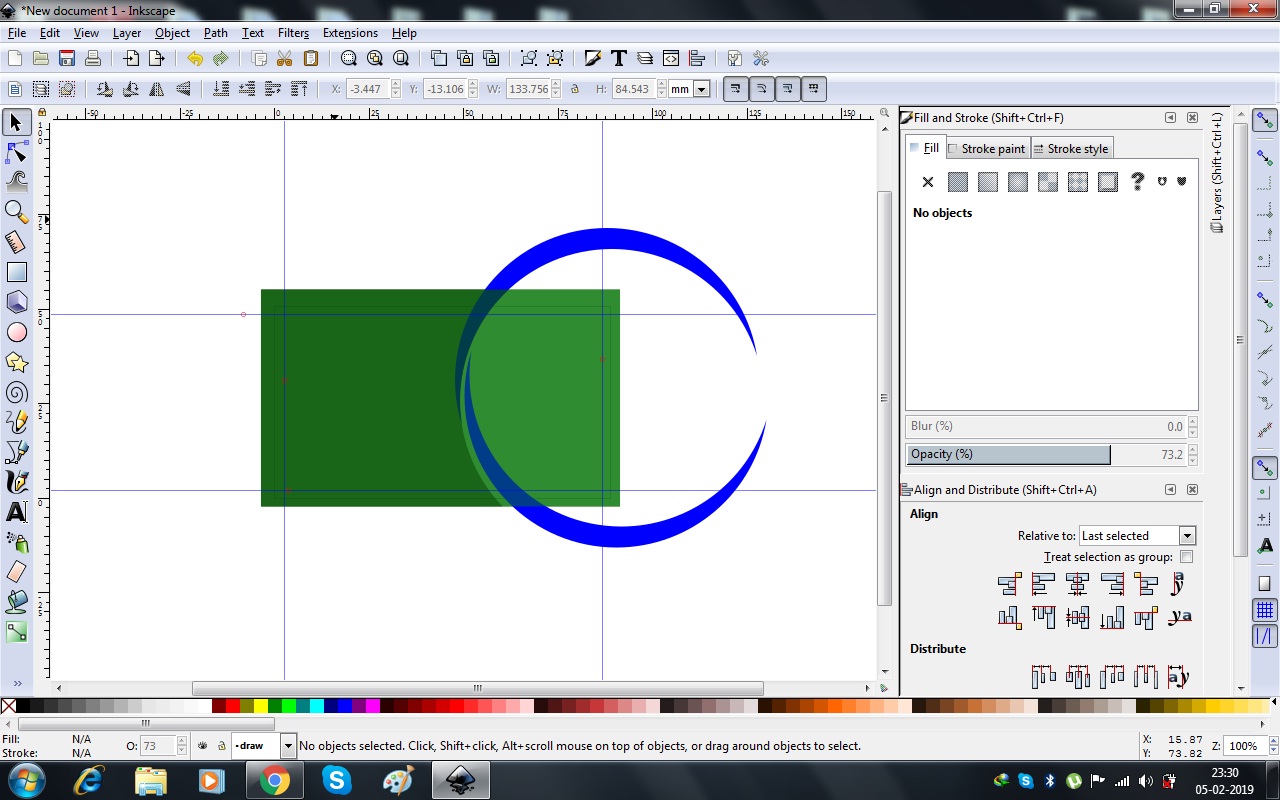This screenshot has height=800, width=1280.
Task: Pick the Rectangle drawing tool
Action: point(17,272)
